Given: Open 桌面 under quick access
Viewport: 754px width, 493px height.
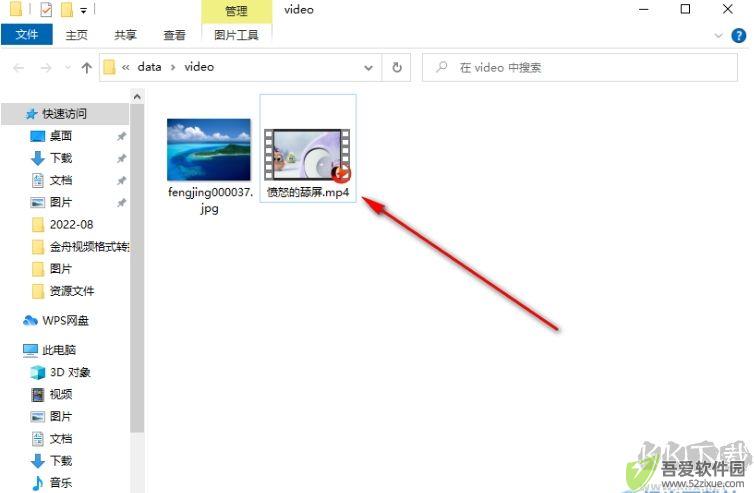Looking at the screenshot, I should coord(61,136).
